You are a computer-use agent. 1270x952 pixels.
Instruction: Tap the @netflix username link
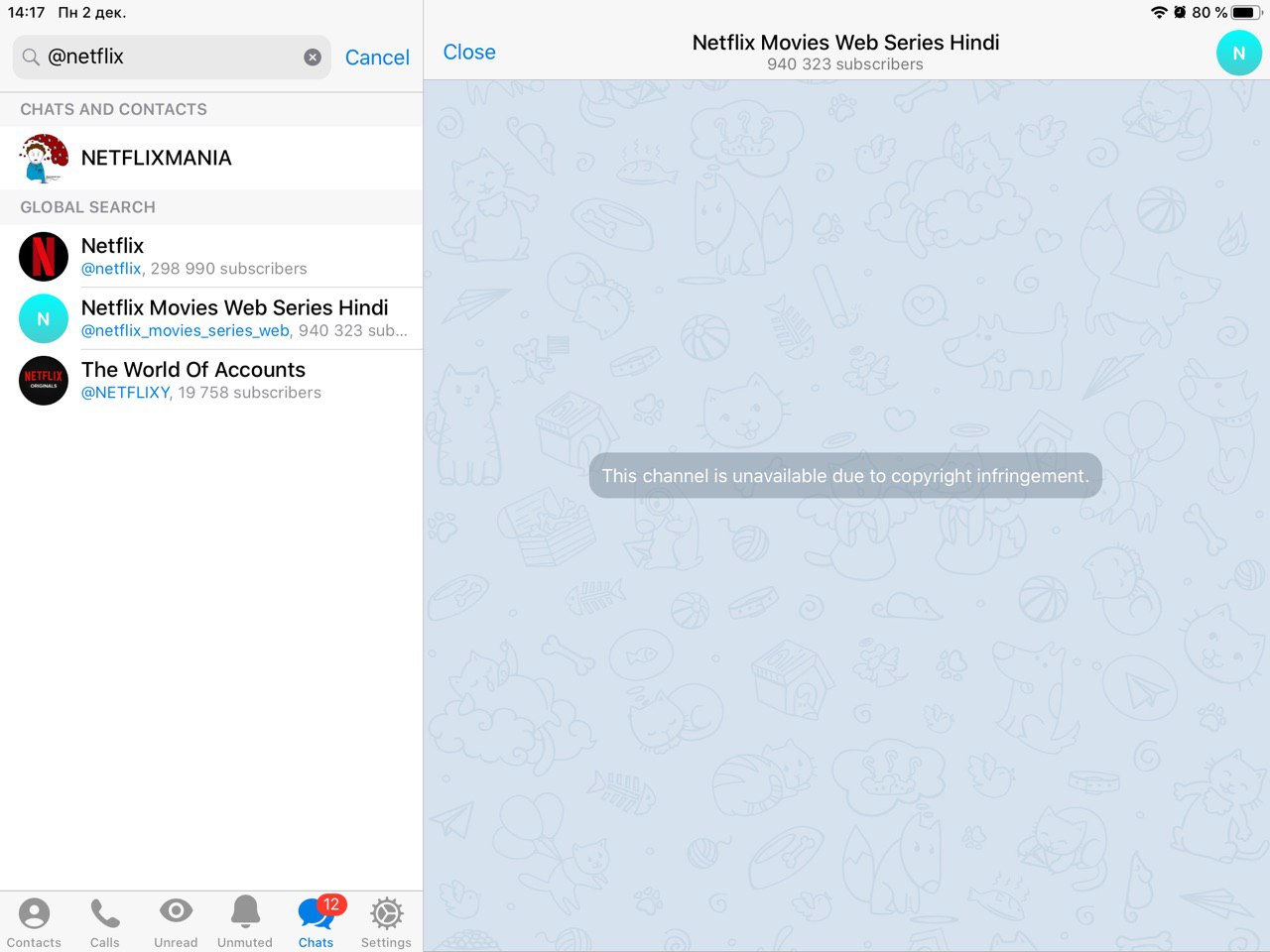click(x=111, y=269)
